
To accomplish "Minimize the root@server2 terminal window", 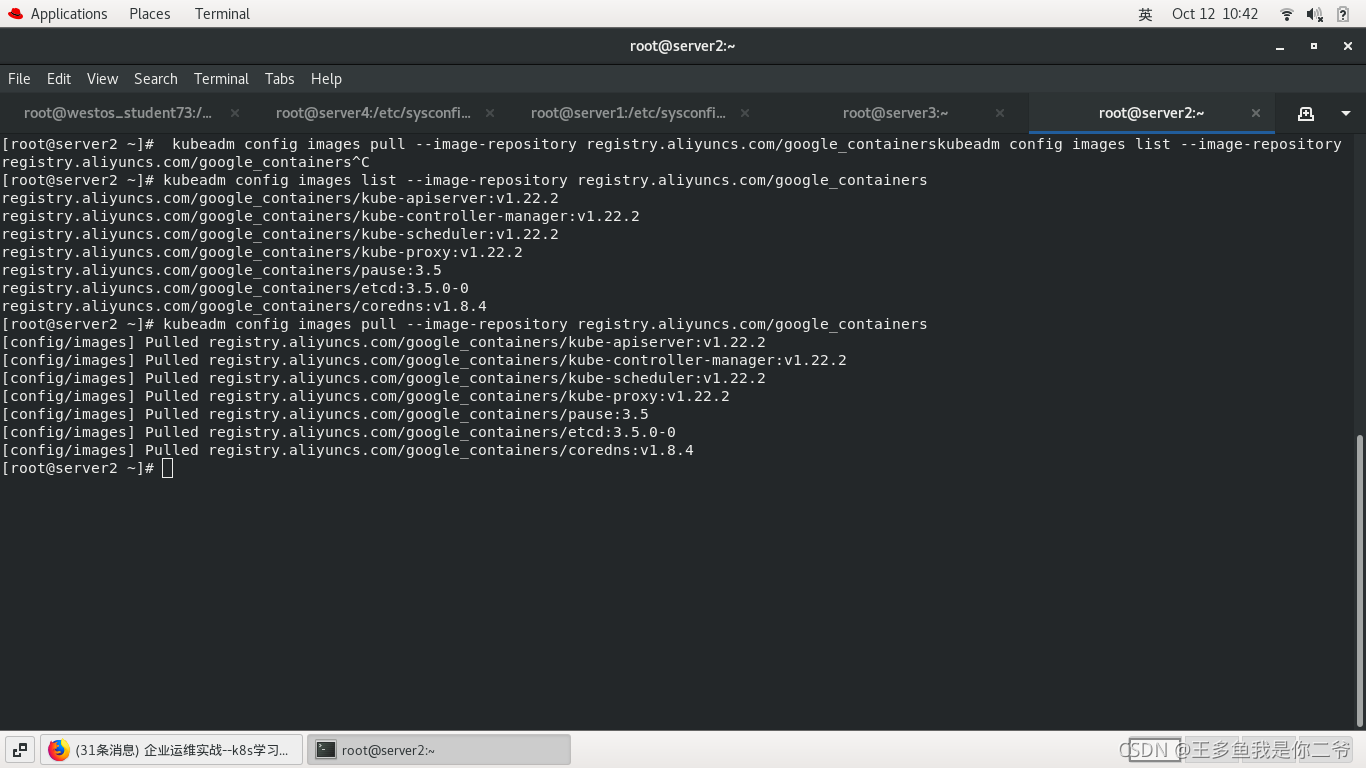I will 1280,46.
